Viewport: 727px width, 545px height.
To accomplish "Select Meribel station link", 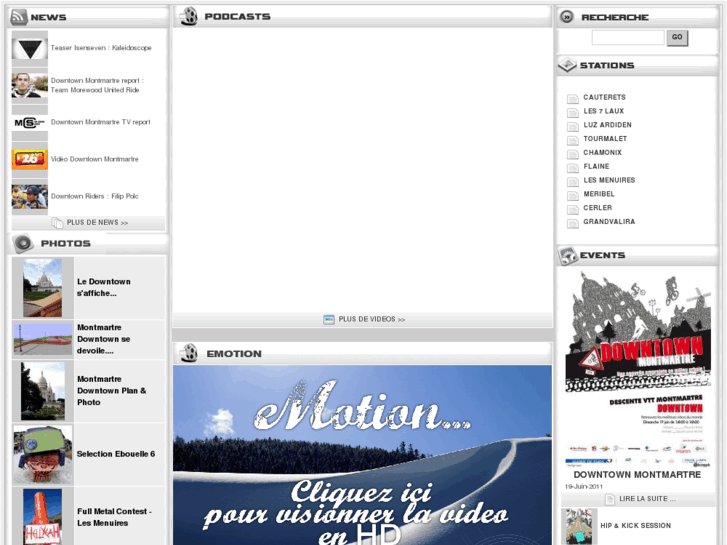I will point(599,194).
